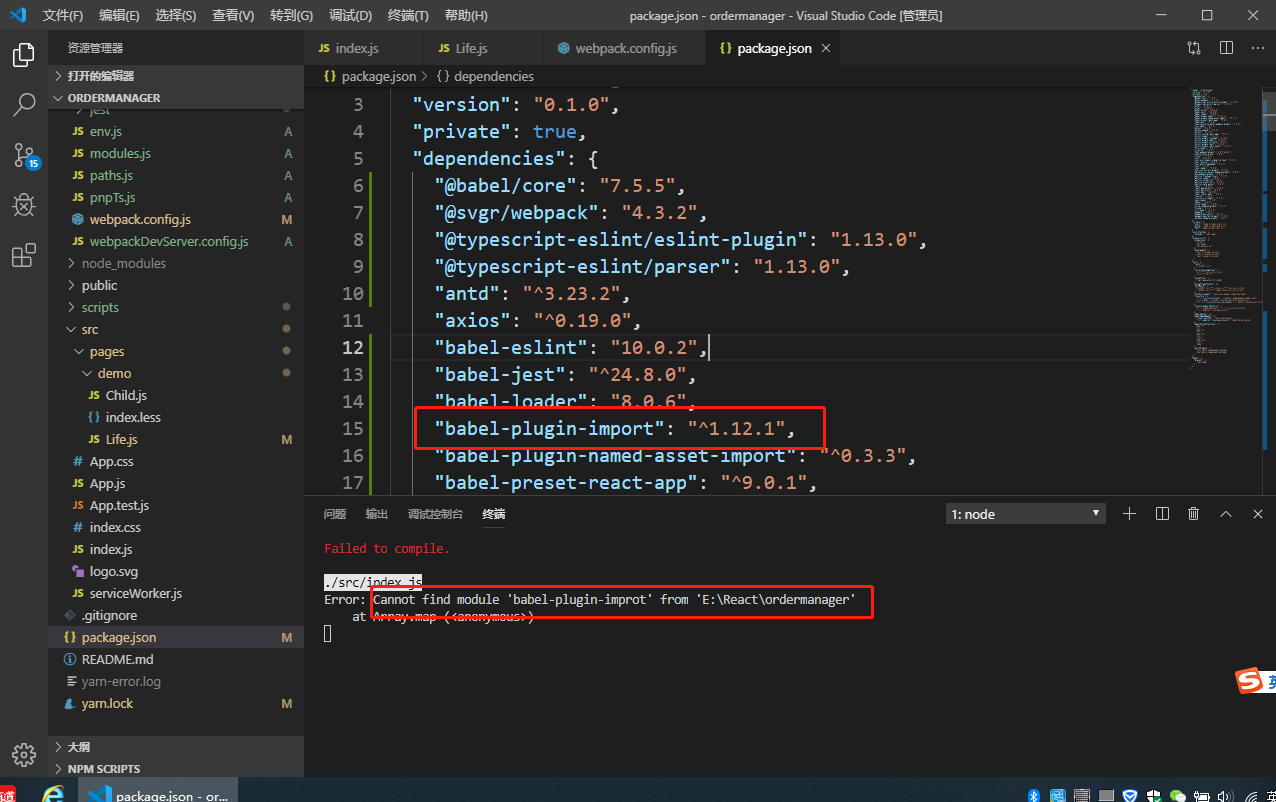Maximize the panel with the up chevron

click(1226, 514)
